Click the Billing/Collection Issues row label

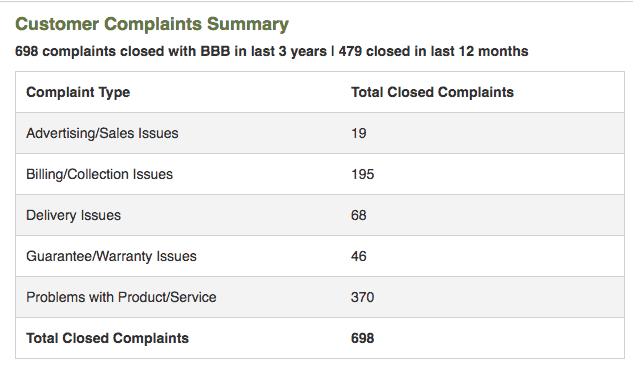click(99, 174)
